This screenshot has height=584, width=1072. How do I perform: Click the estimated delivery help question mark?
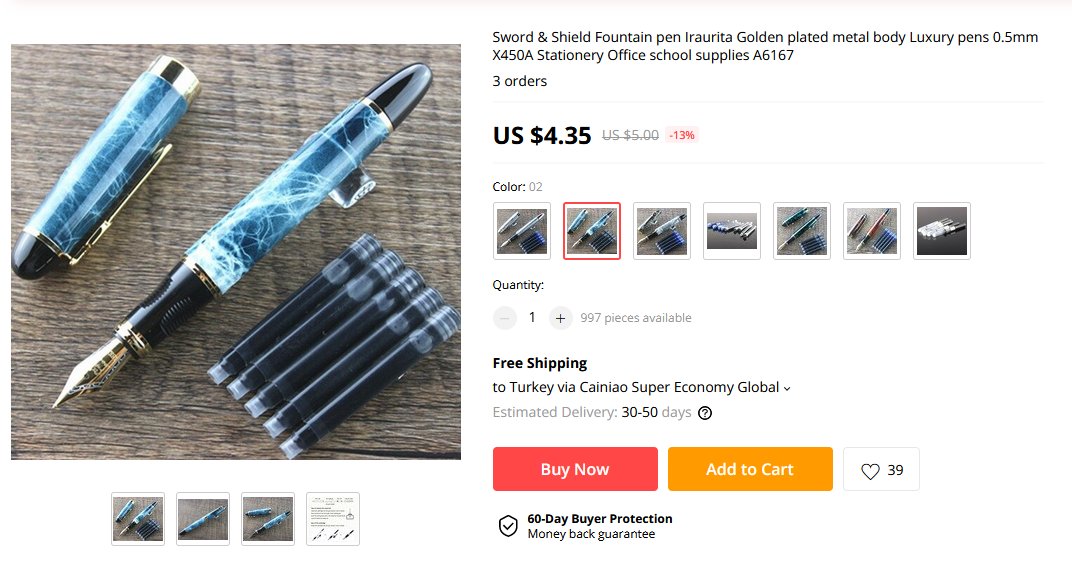point(705,413)
